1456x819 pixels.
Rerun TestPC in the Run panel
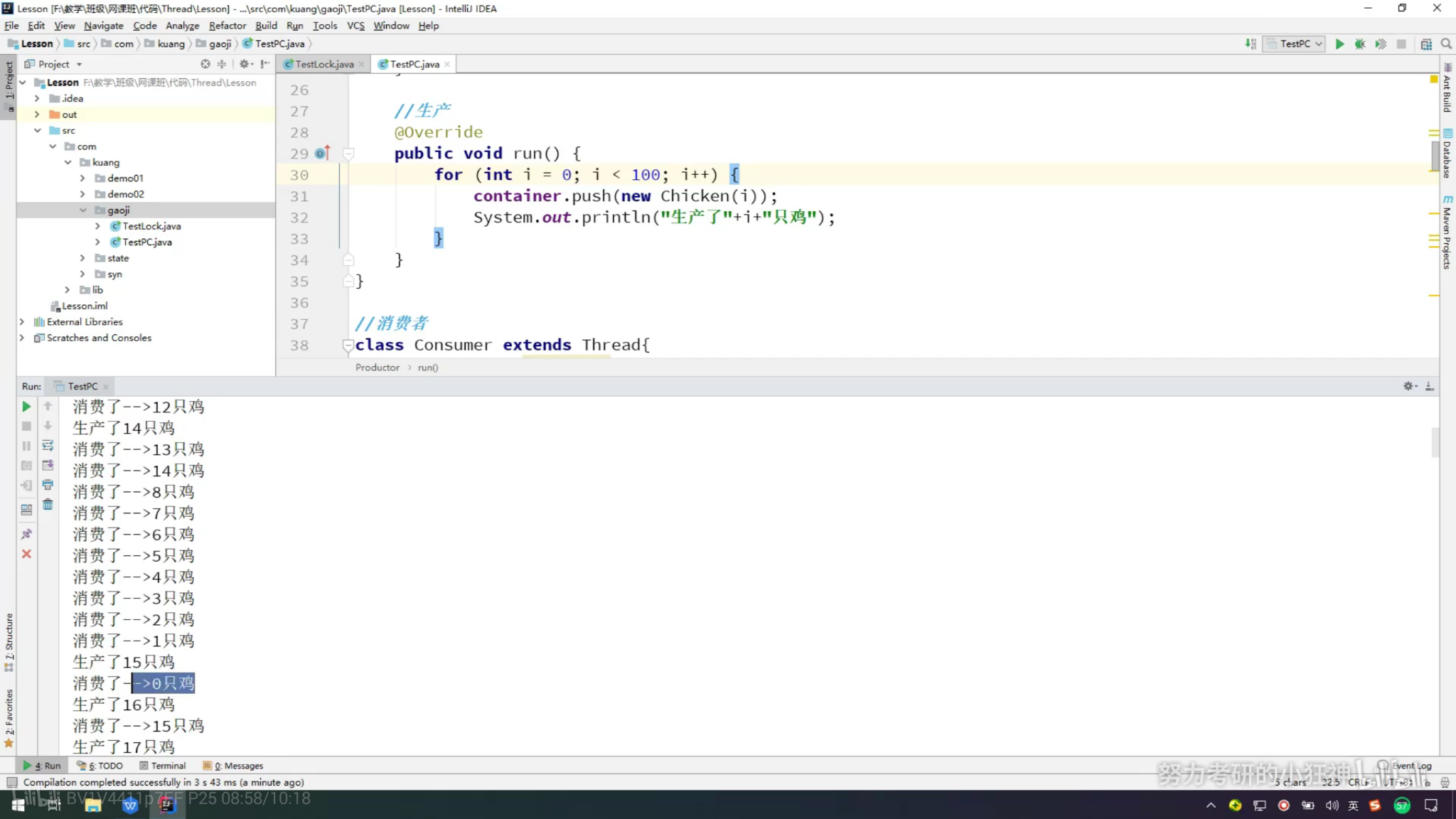coord(26,407)
